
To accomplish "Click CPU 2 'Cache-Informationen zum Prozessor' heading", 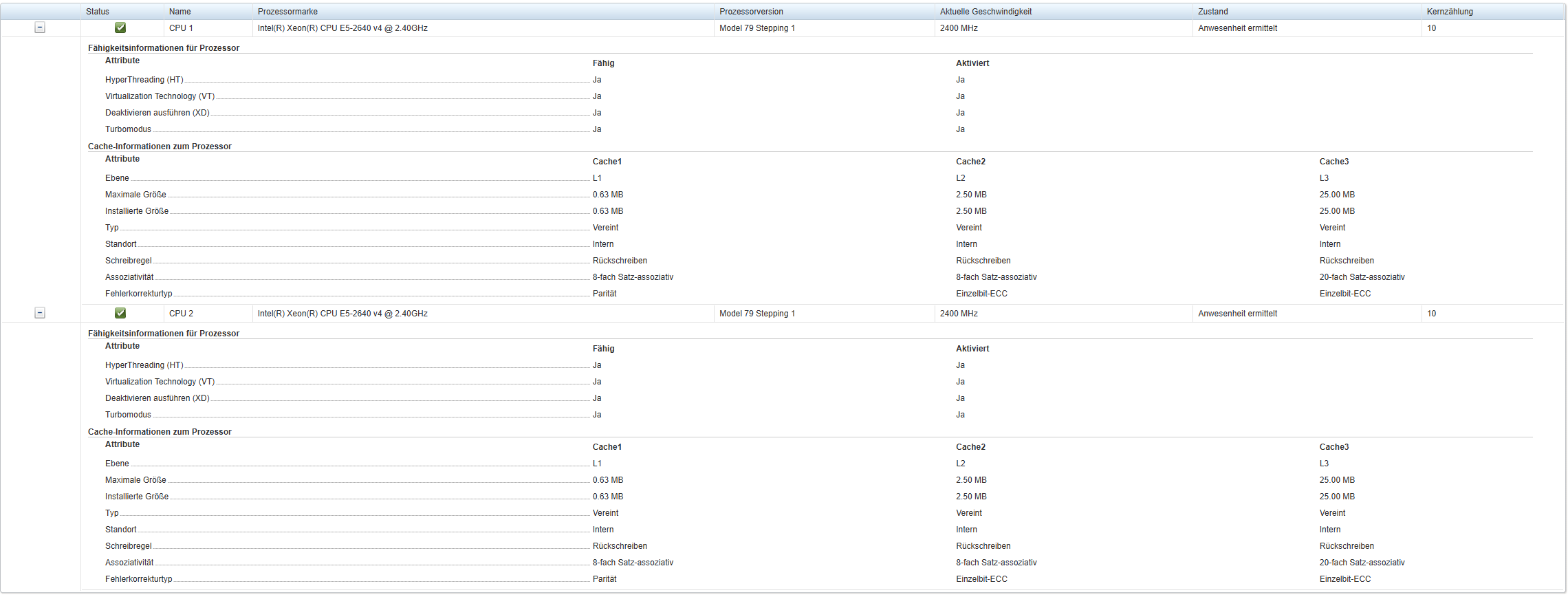I will point(160,432).
